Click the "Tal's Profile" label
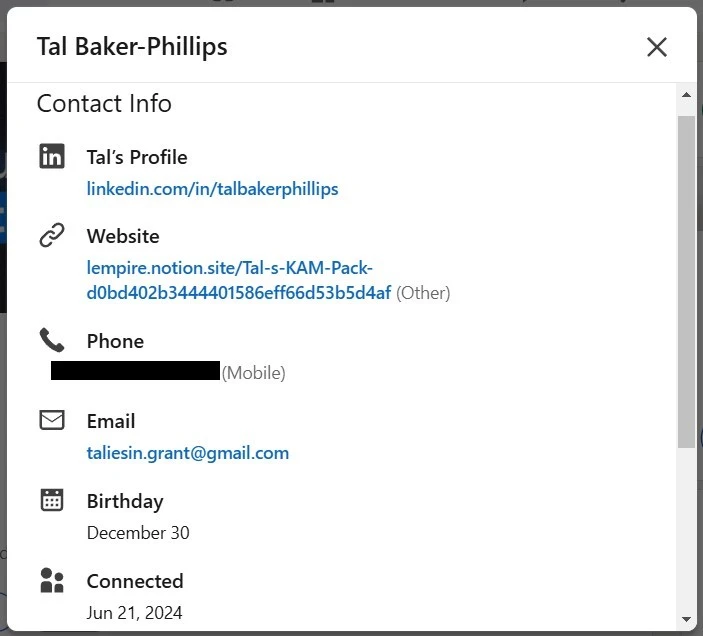Screen dimensions: 703x636 [x=137, y=157]
